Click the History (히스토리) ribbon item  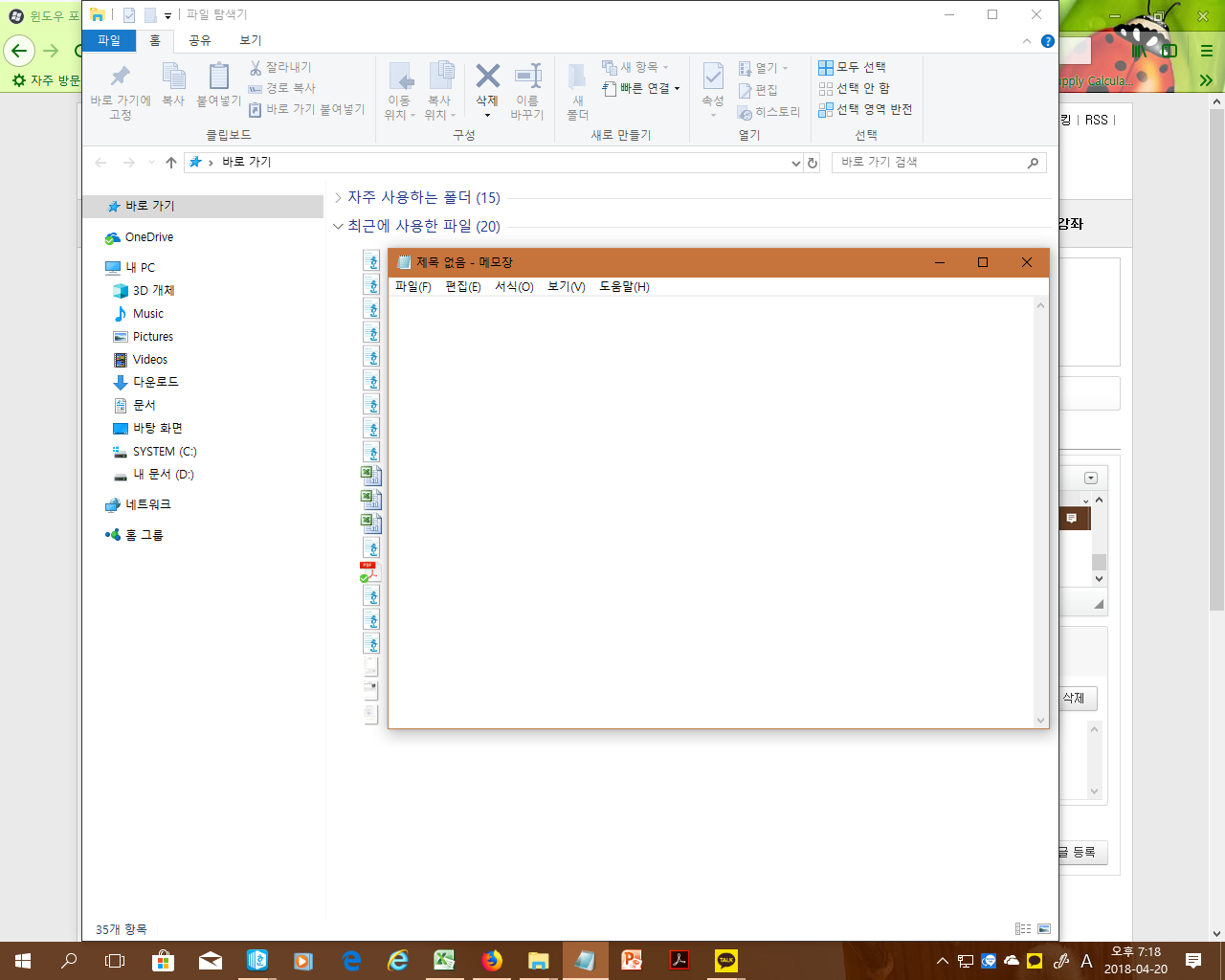[x=768, y=112]
